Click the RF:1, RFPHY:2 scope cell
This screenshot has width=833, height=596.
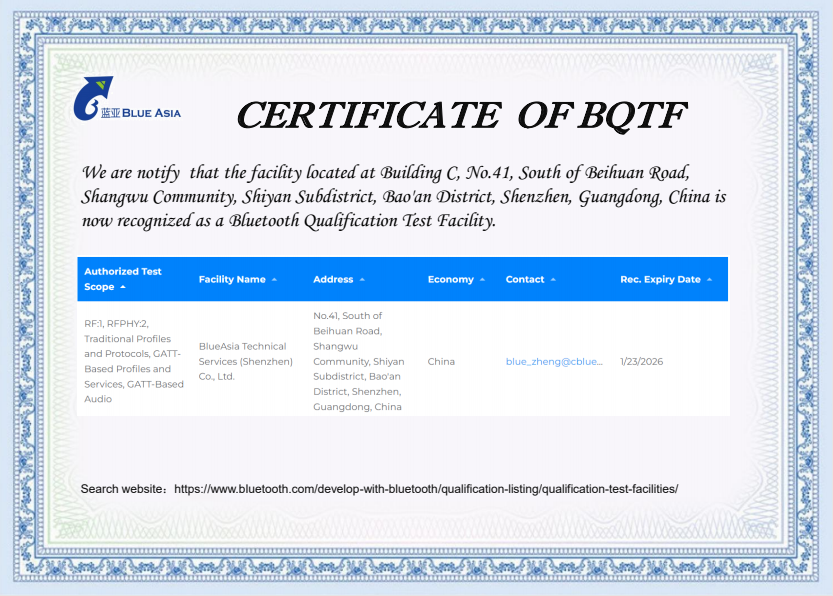click(134, 361)
